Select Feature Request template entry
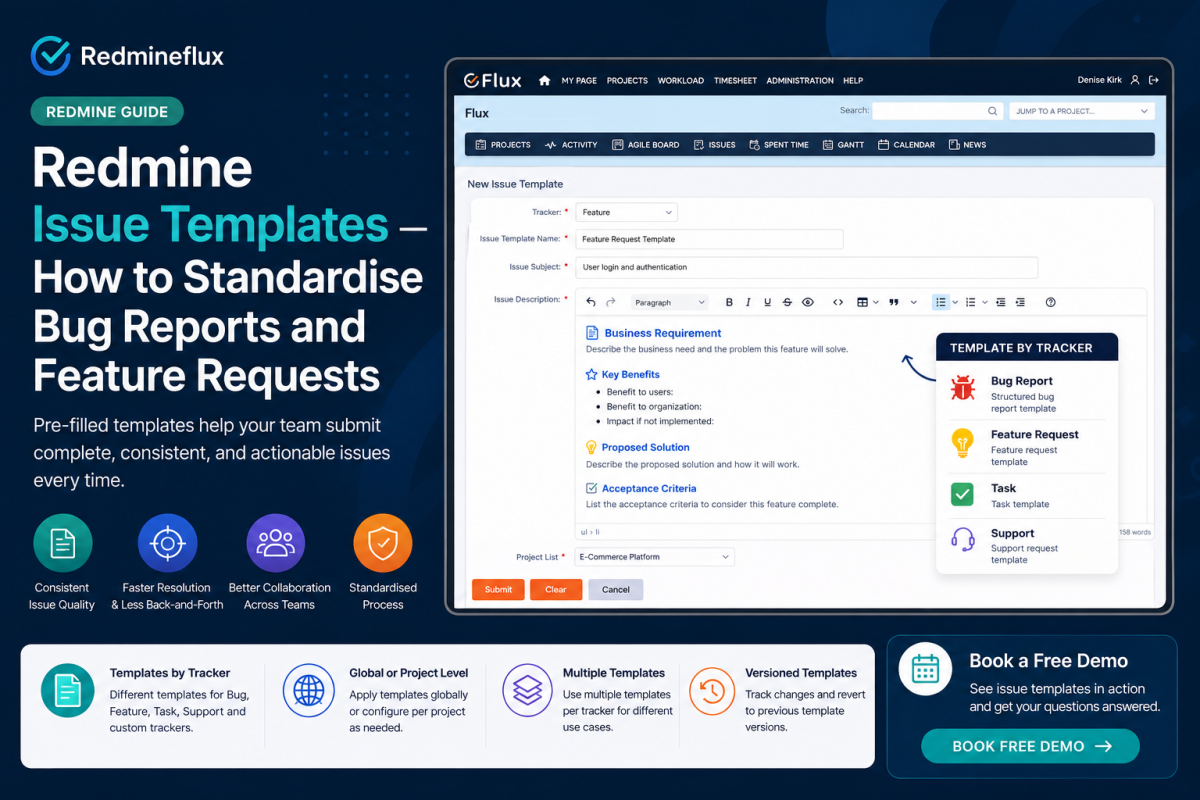 [1026, 447]
